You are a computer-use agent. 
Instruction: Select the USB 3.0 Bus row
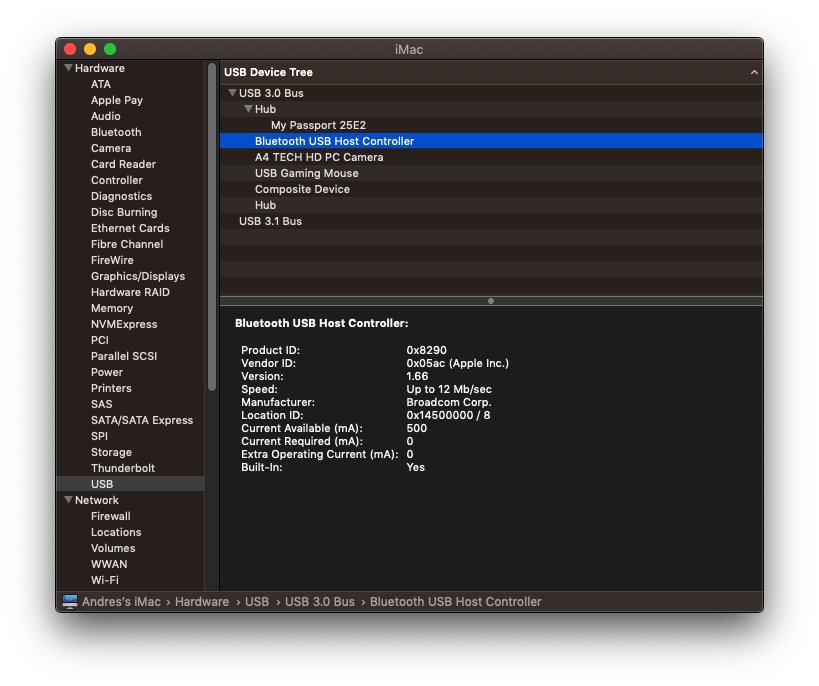pyautogui.click(x=491, y=93)
